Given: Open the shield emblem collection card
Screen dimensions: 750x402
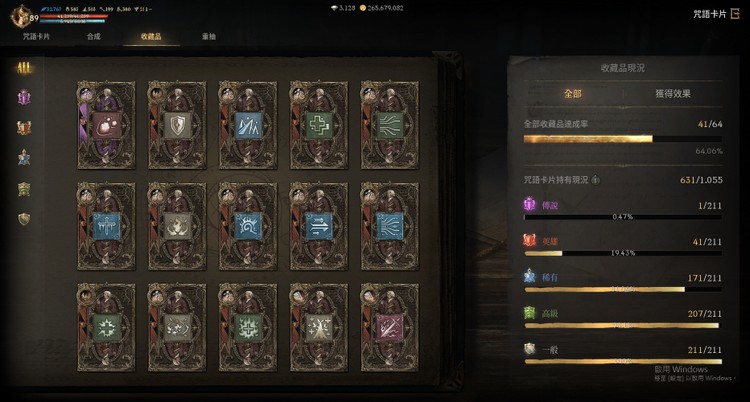Looking at the screenshot, I should [x=177, y=125].
